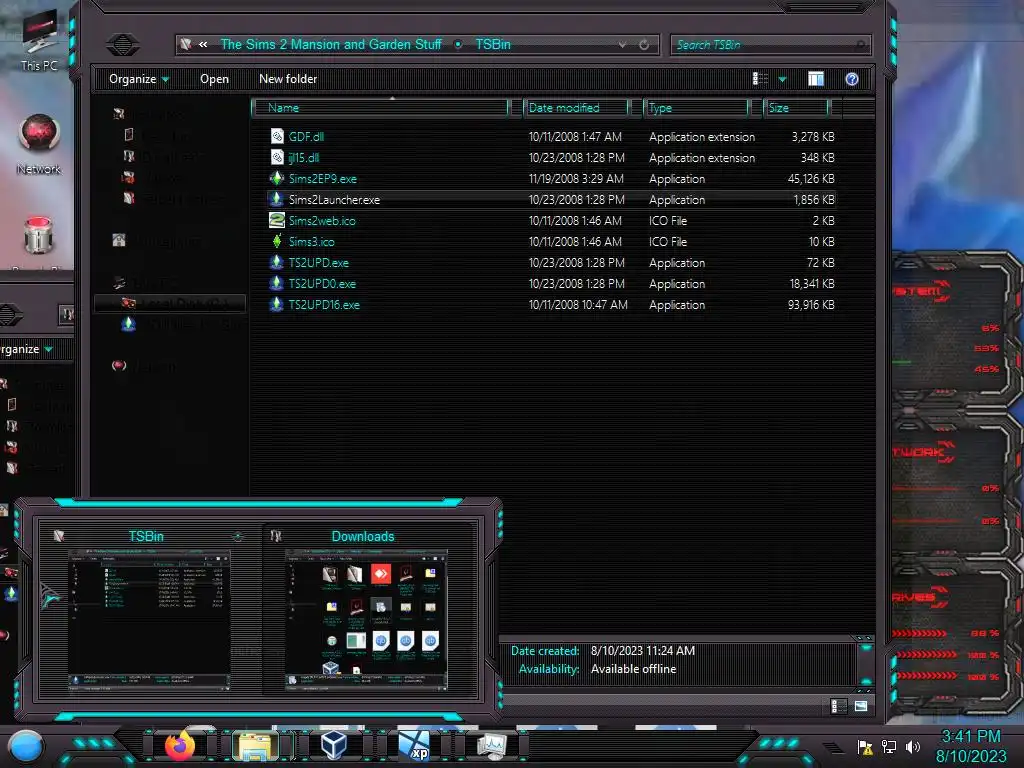Click Open in the command bar
Image resolution: width=1024 pixels, height=768 pixels.
pyautogui.click(x=214, y=79)
